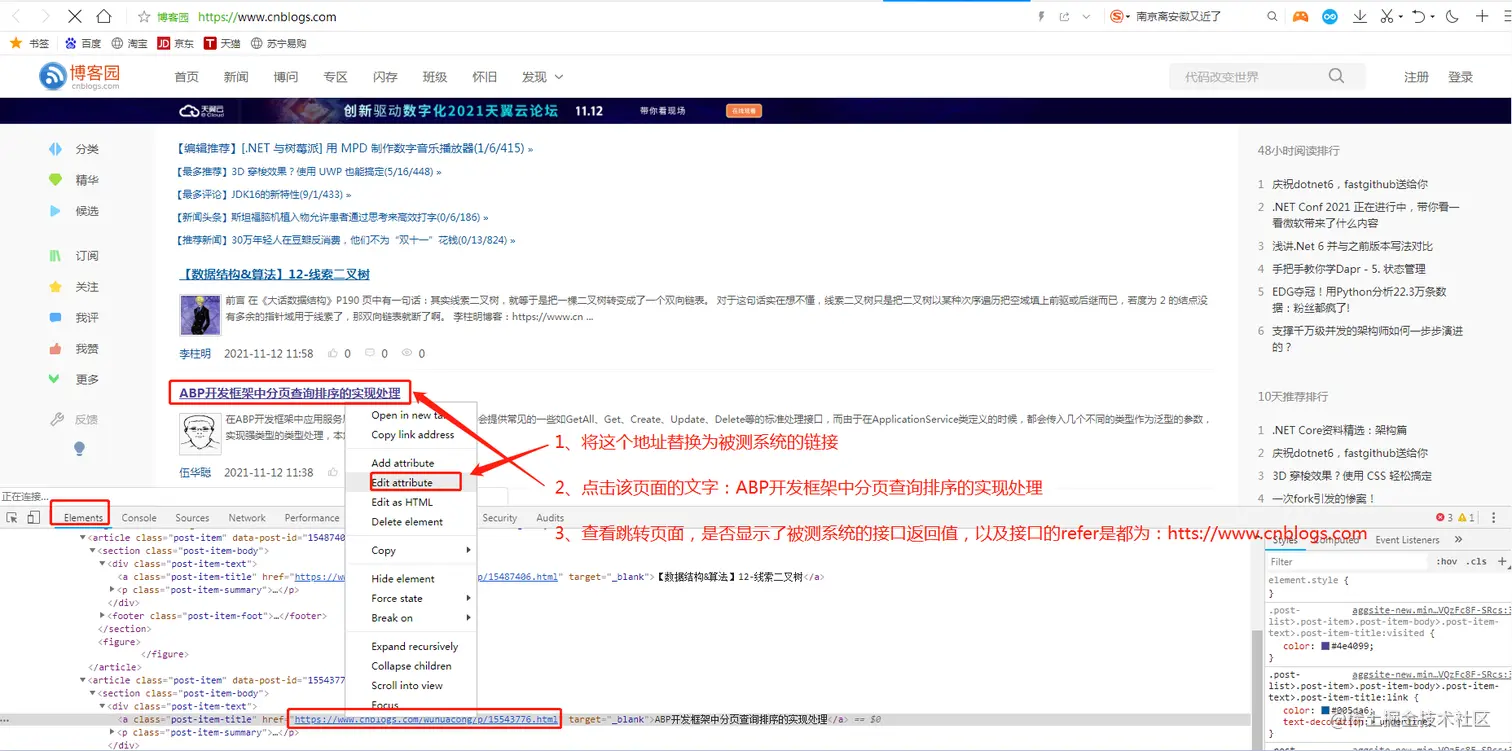Toggle the :hov element state button

(x=1446, y=562)
